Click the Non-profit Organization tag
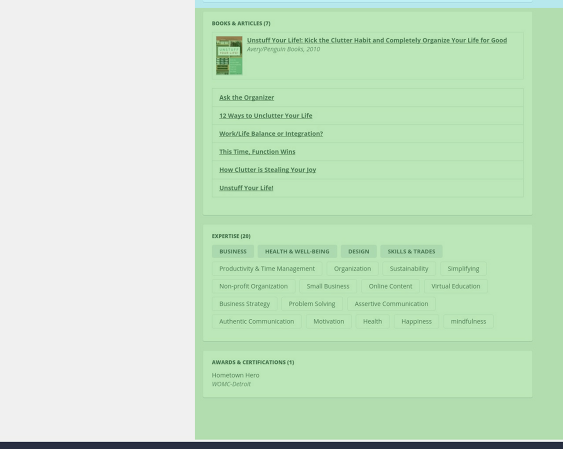The image size is (563, 449). 253,286
